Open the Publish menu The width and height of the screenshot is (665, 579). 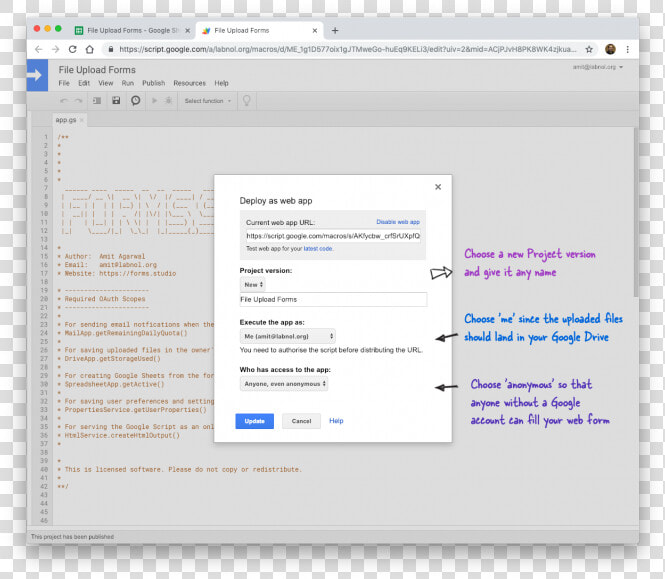(x=154, y=83)
